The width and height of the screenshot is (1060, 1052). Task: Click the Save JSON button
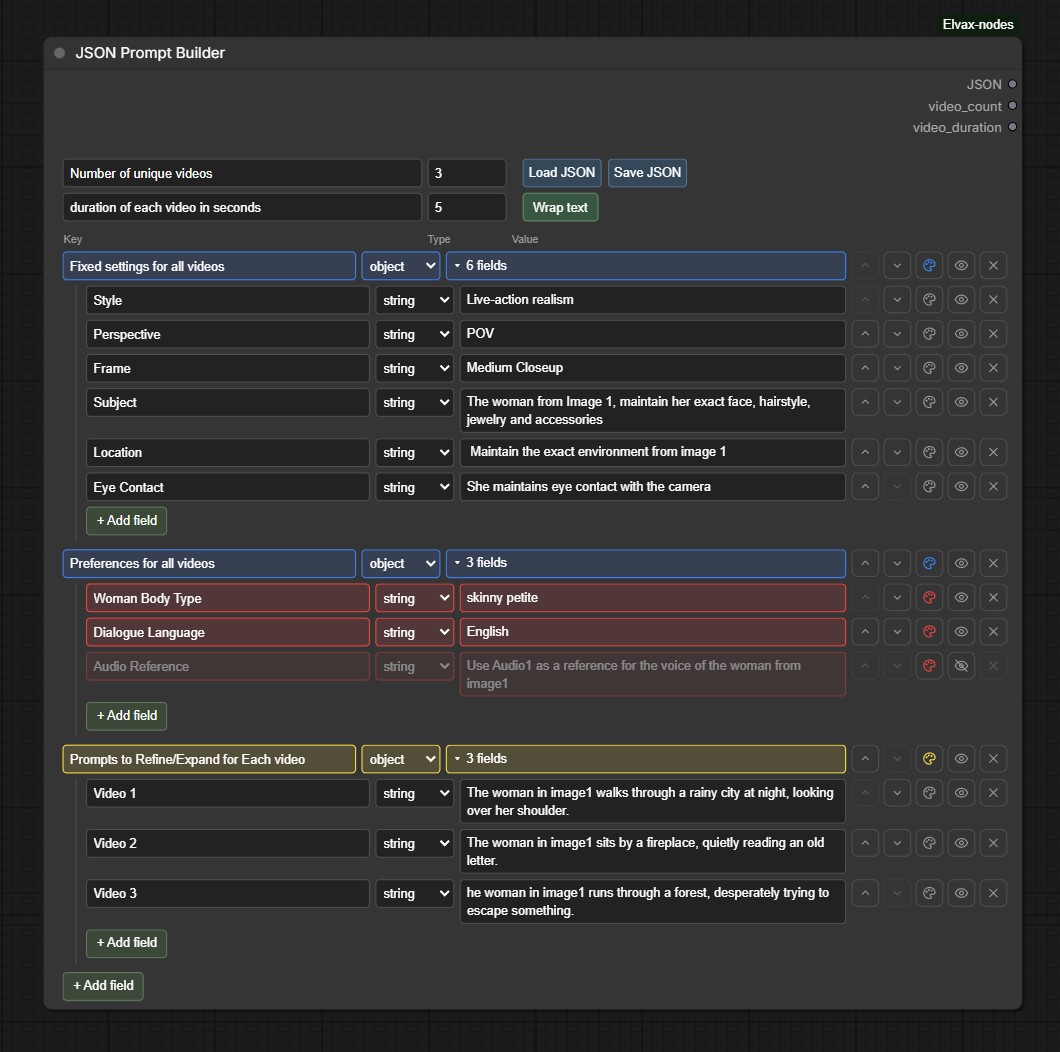647,172
